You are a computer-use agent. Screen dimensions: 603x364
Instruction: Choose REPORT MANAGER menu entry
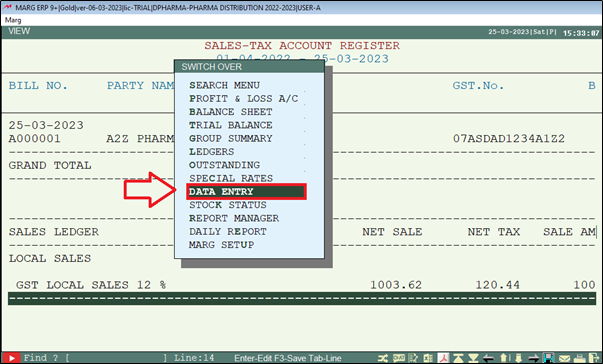234,218
